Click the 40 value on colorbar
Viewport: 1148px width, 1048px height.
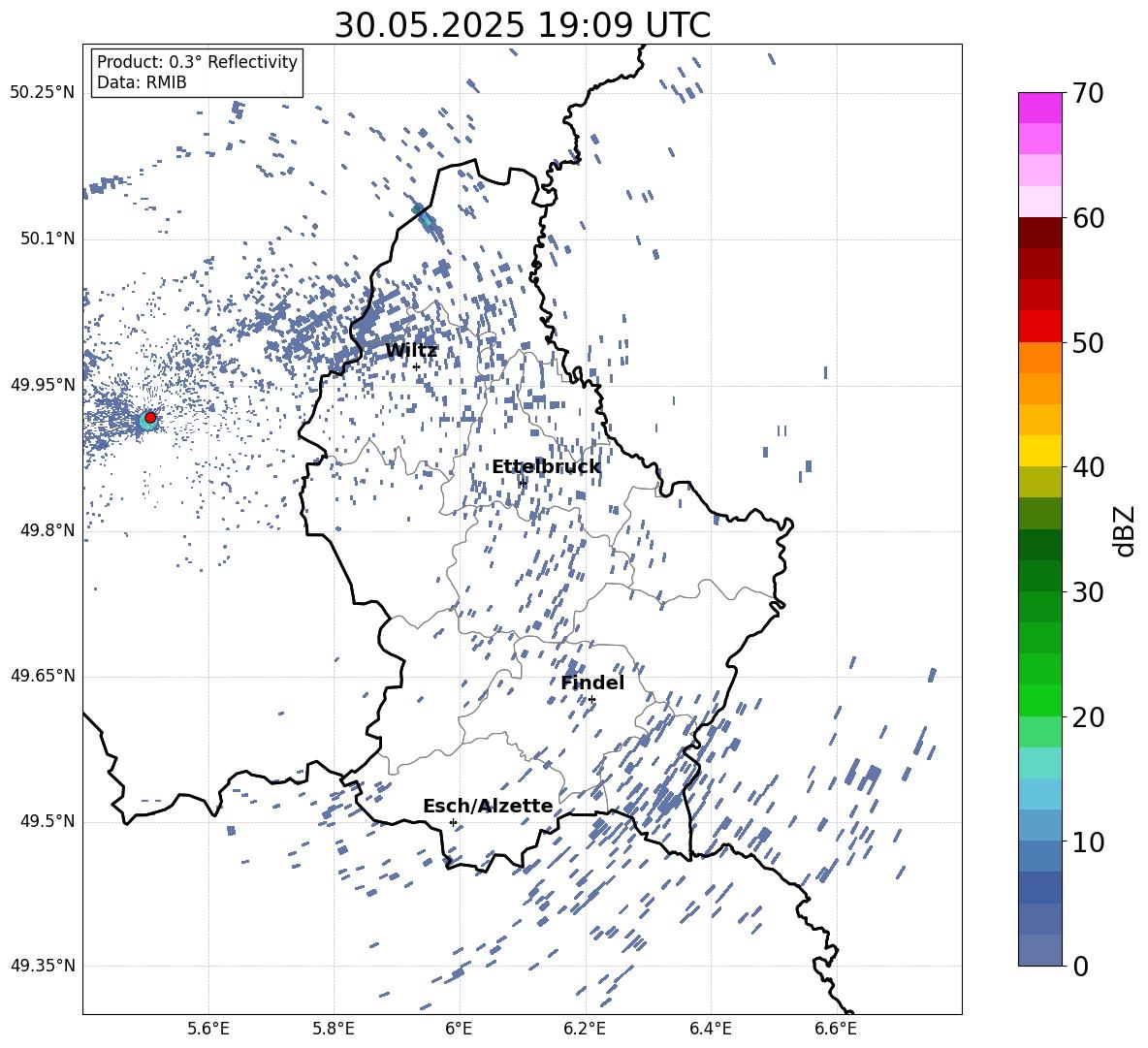point(1087,467)
